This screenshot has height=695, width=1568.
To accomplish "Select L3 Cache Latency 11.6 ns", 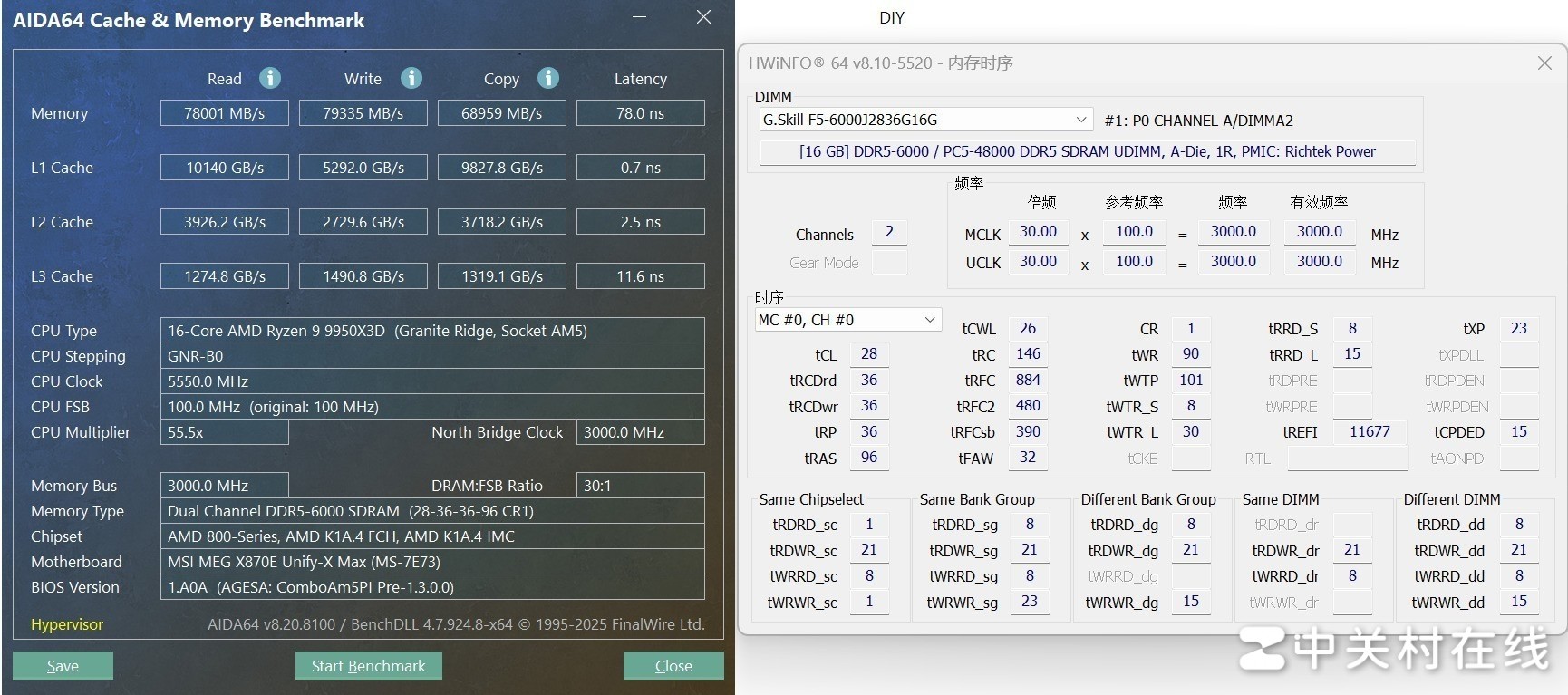I will coord(641,276).
